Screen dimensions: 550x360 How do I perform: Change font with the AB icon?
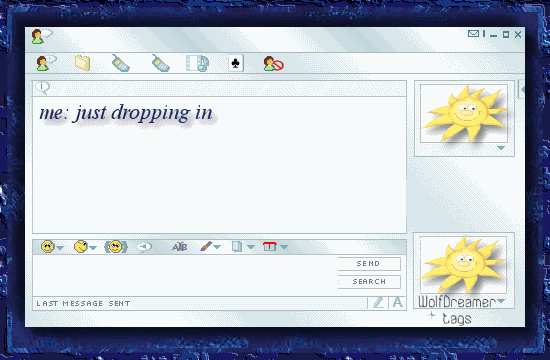coord(179,247)
